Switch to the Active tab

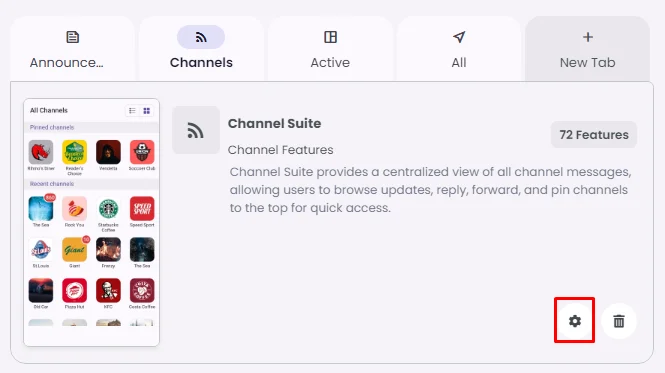(x=330, y=48)
